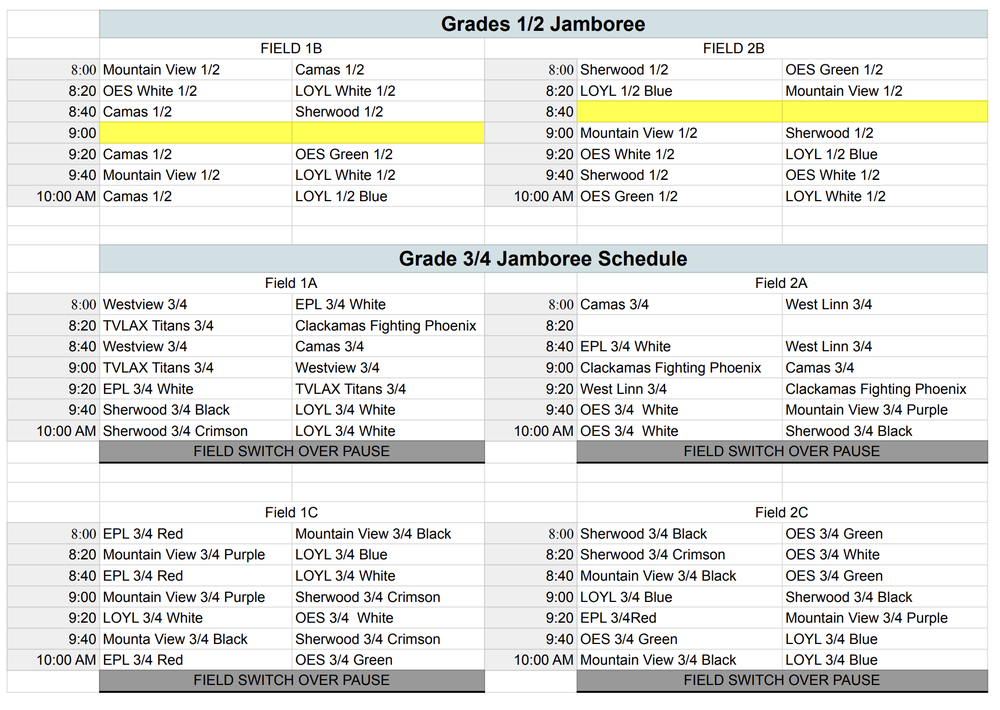Viewport: 1000px width, 710px height.
Task: Click the Field 1A section label
Action: [x=291, y=283]
